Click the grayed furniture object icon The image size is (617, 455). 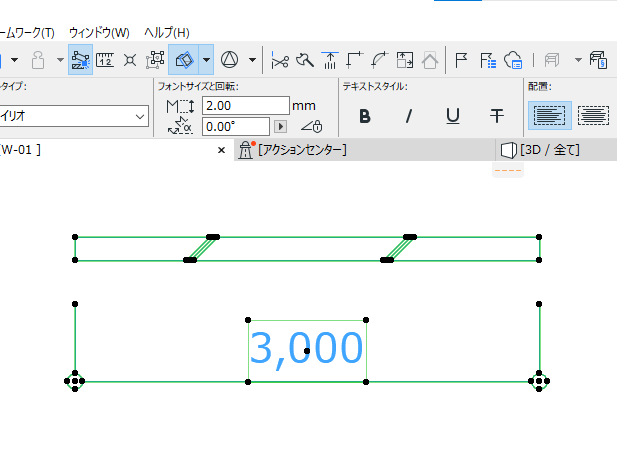[552, 60]
